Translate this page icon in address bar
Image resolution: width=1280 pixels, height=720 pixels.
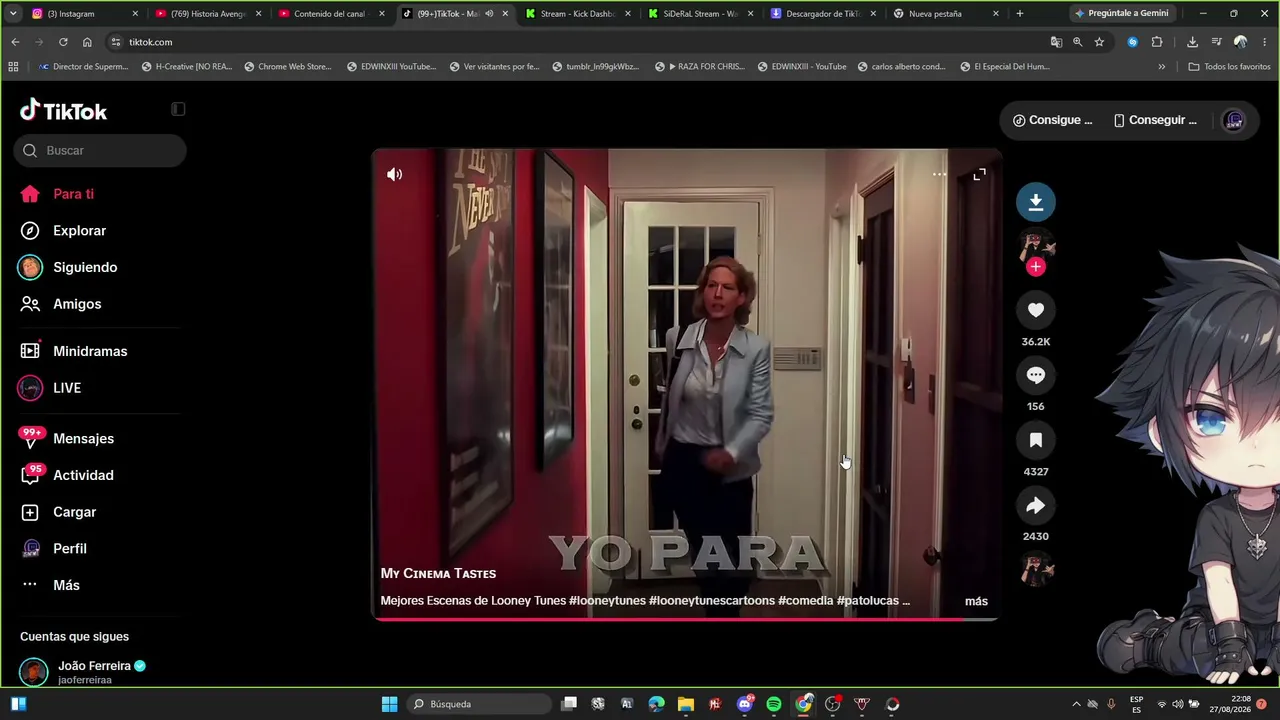tap(1056, 42)
